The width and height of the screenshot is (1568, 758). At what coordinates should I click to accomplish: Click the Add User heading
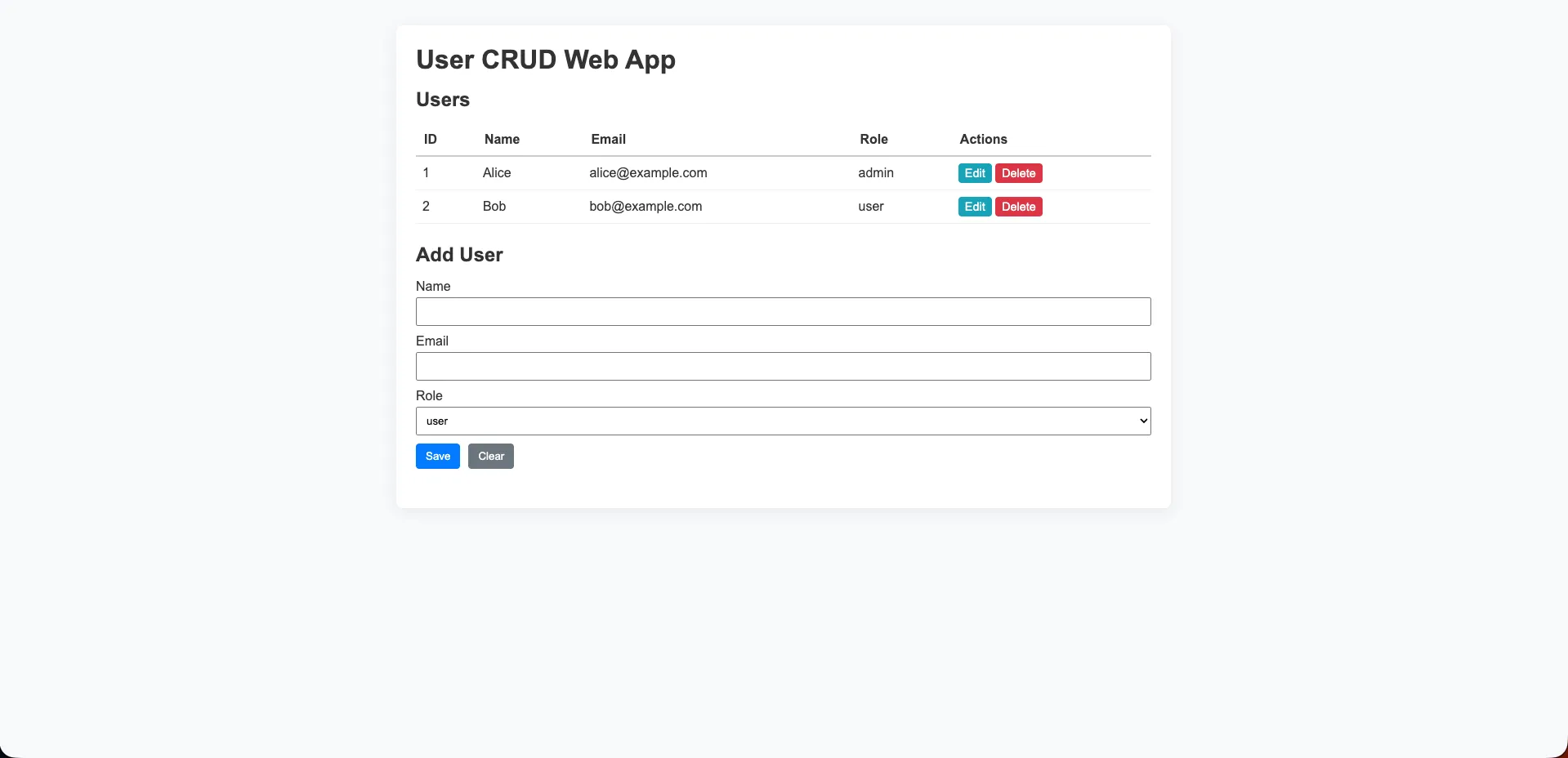tap(459, 254)
